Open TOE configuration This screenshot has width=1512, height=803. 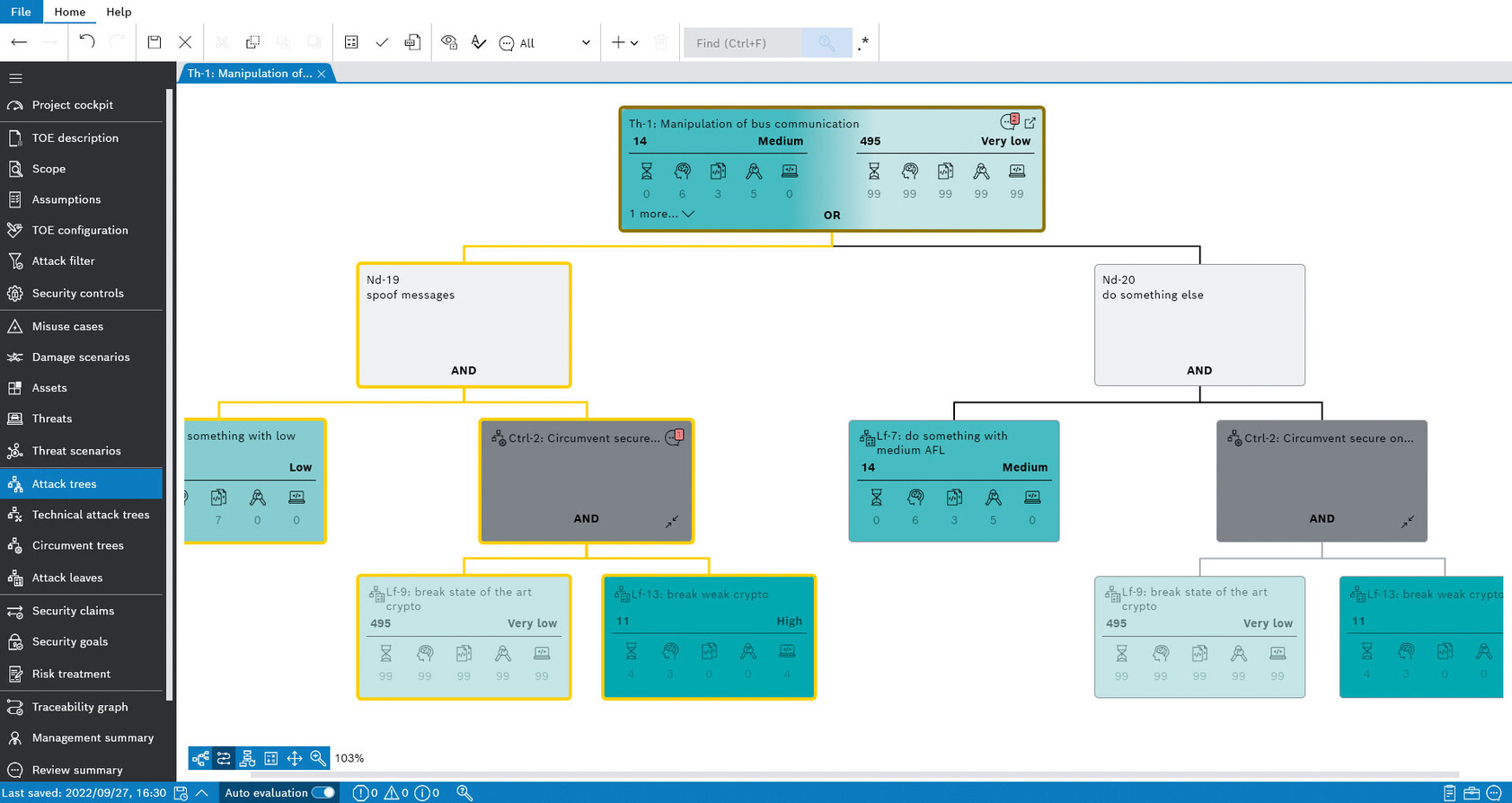(82, 230)
